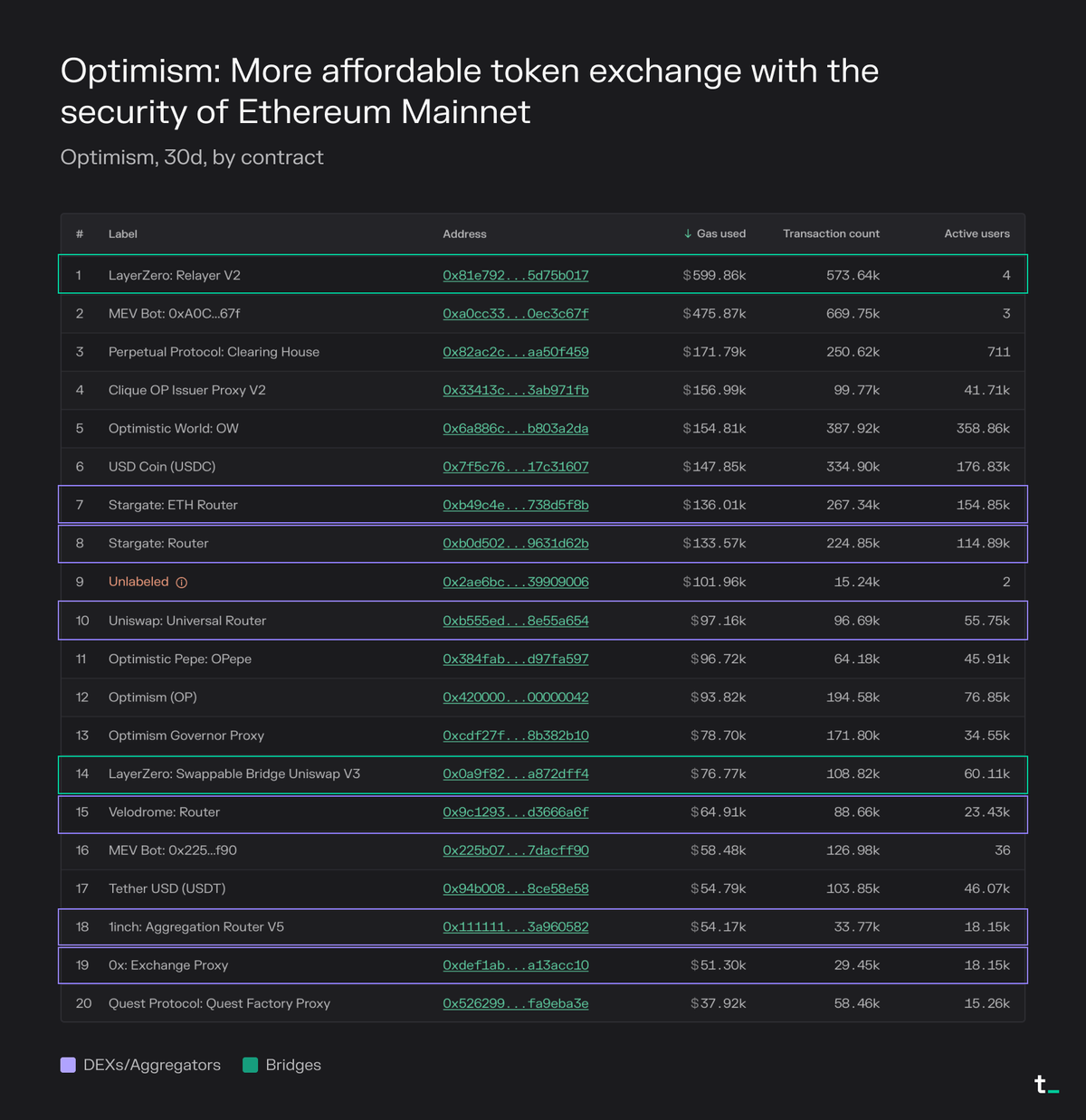This screenshot has height=1120, width=1086.
Task: Click the Gas used sort arrow
Action: (688, 234)
